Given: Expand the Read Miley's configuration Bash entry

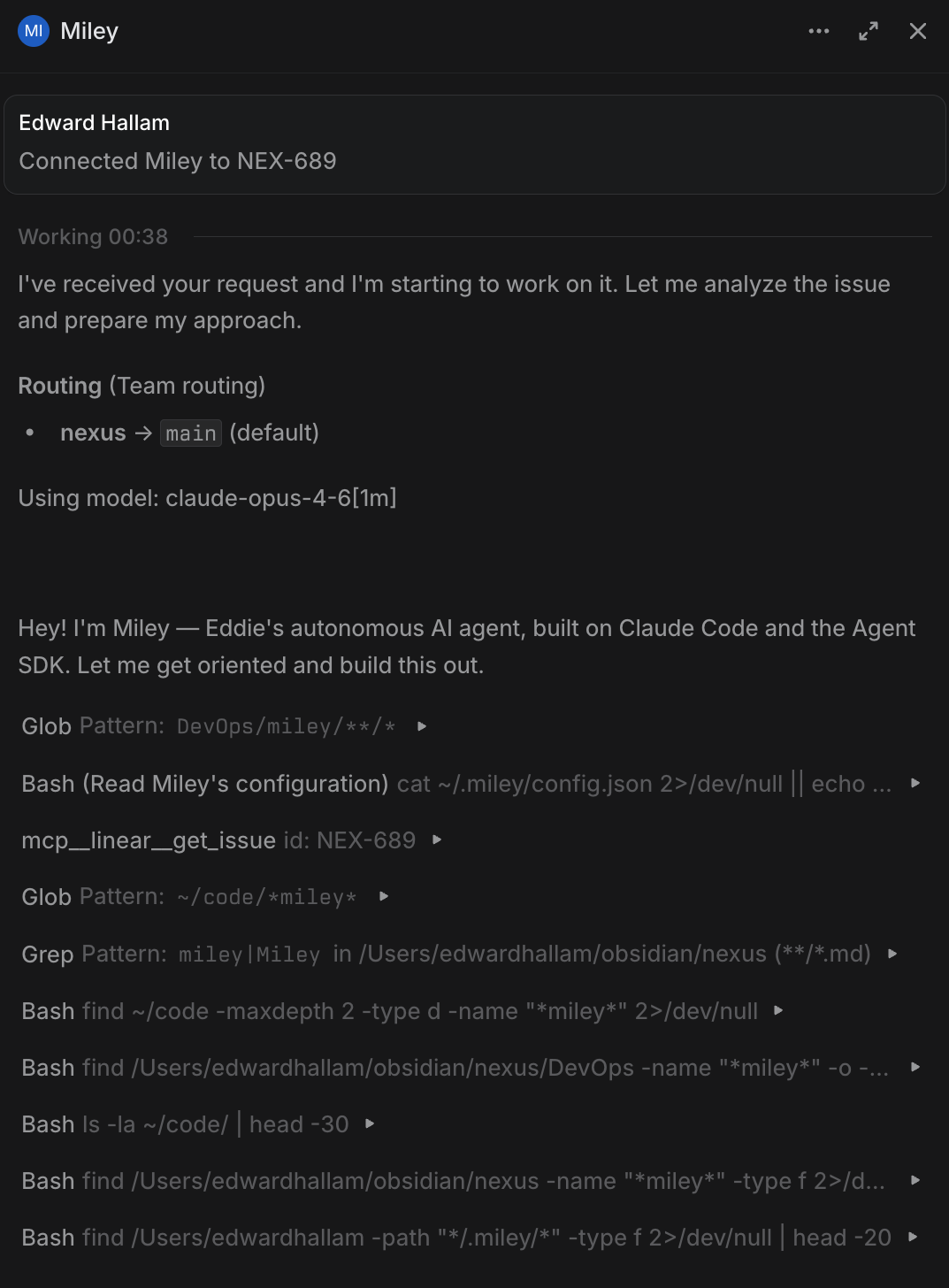Looking at the screenshot, I should click(915, 783).
